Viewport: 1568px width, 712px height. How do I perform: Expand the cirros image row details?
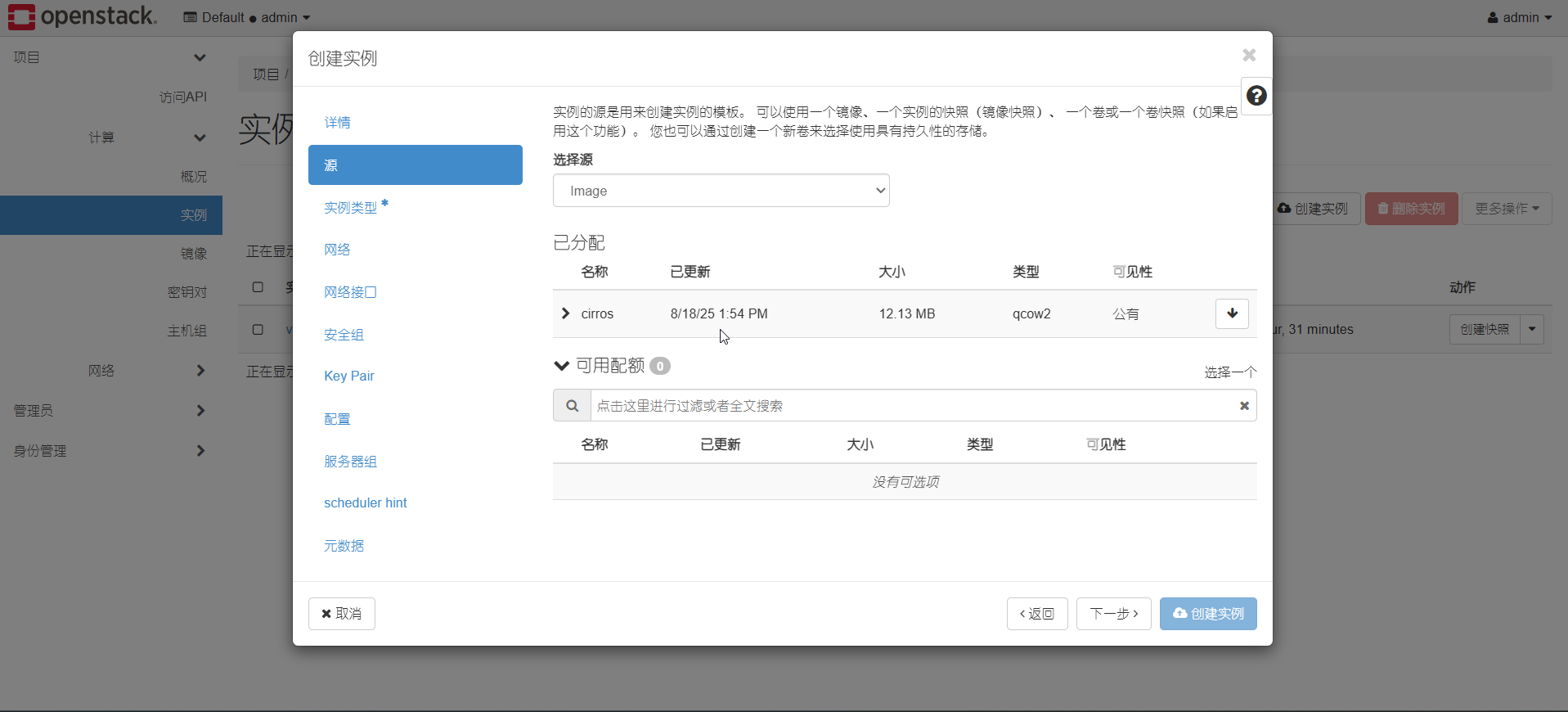click(565, 313)
